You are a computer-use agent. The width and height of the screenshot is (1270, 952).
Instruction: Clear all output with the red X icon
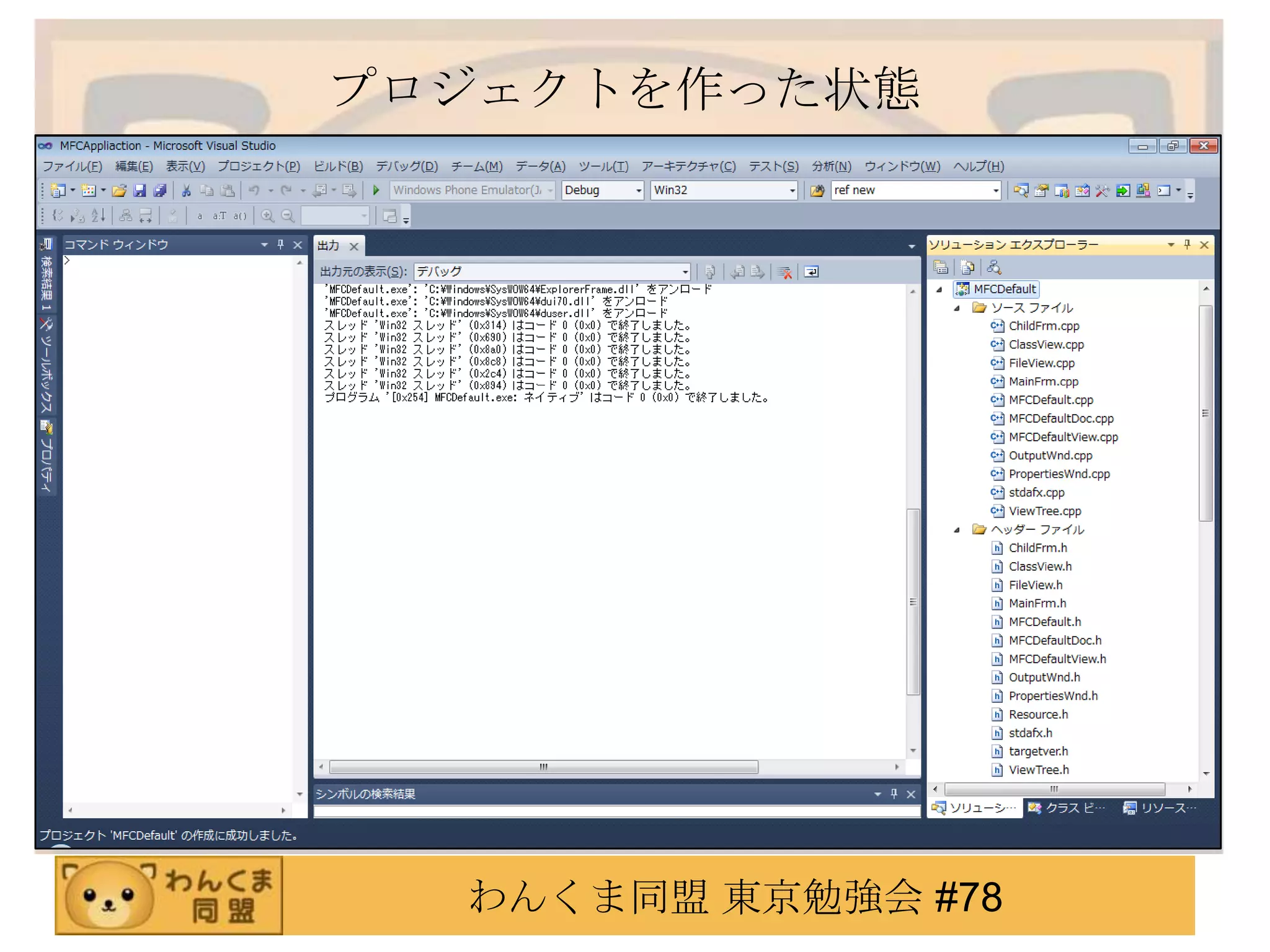point(785,271)
